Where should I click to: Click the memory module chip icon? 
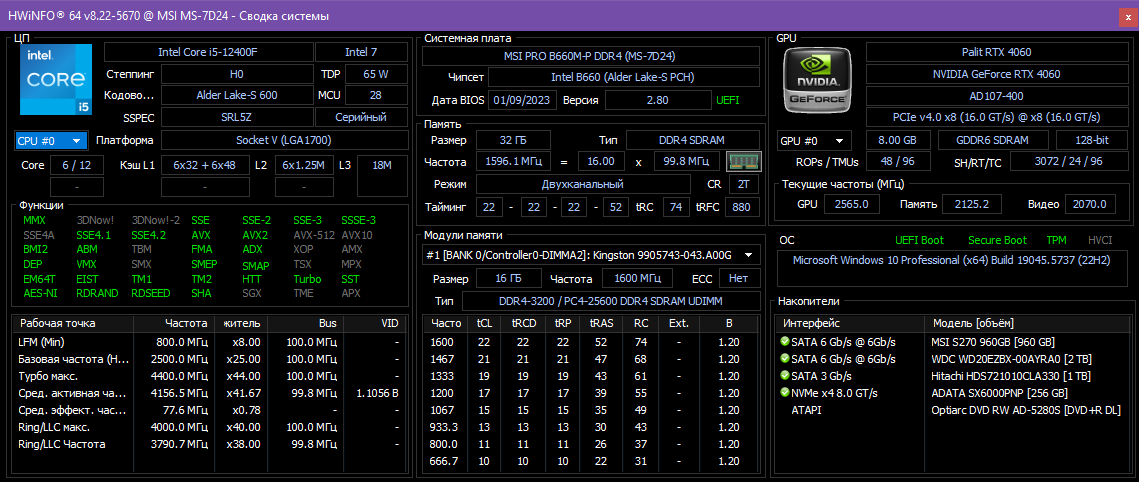tap(743, 161)
